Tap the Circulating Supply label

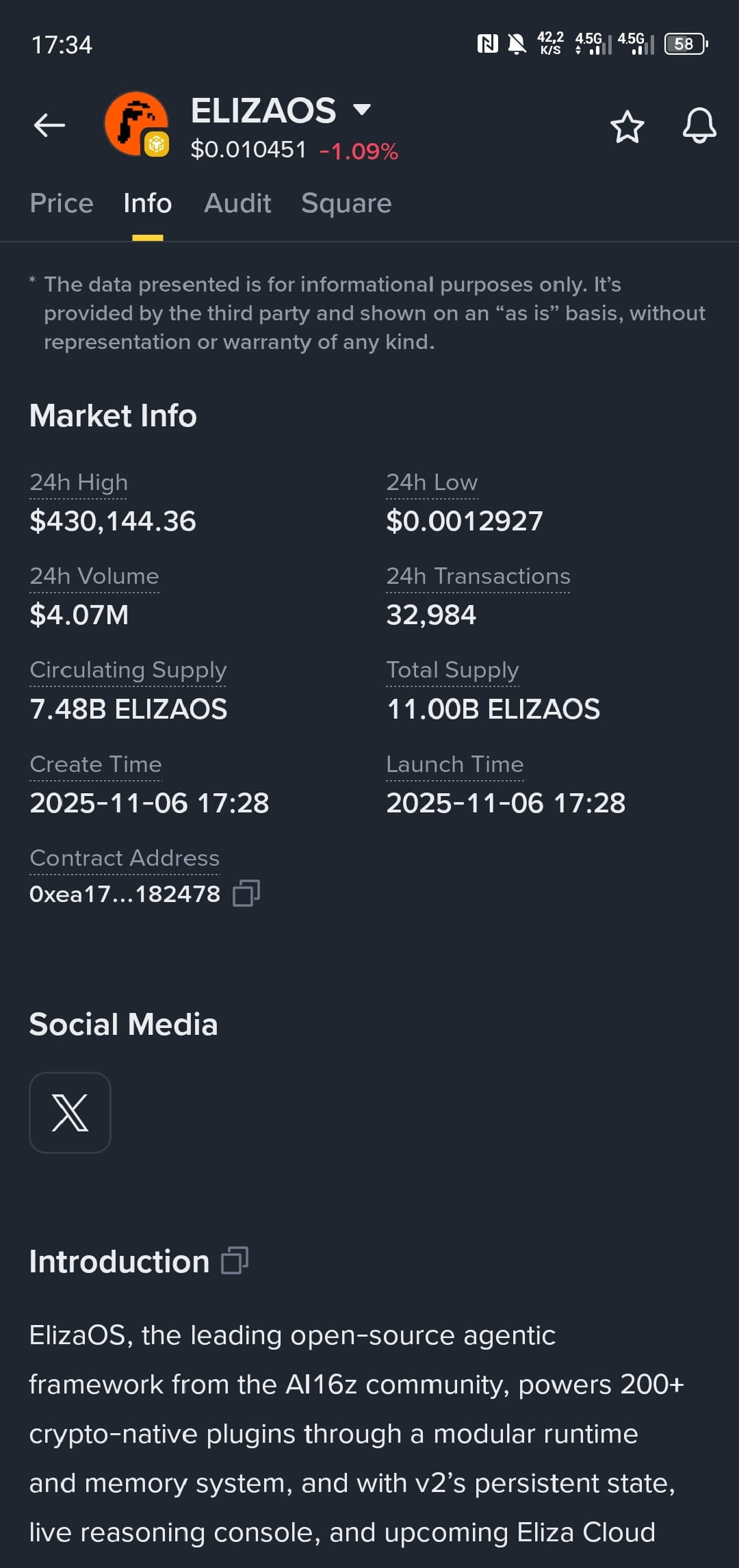click(128, 669)
